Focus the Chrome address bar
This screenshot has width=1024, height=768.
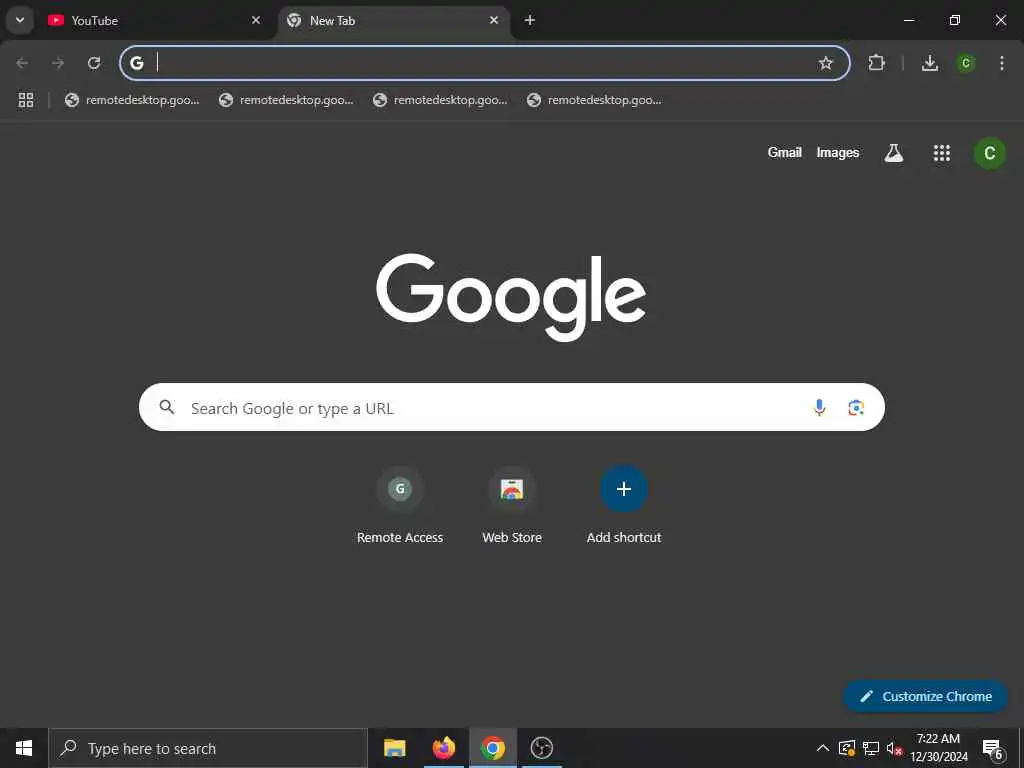point(483,63)
